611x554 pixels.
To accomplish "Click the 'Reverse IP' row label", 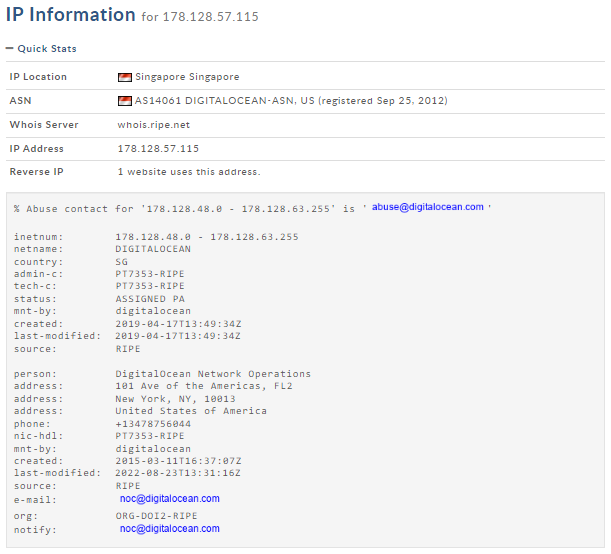I will [x=36, y=172].
